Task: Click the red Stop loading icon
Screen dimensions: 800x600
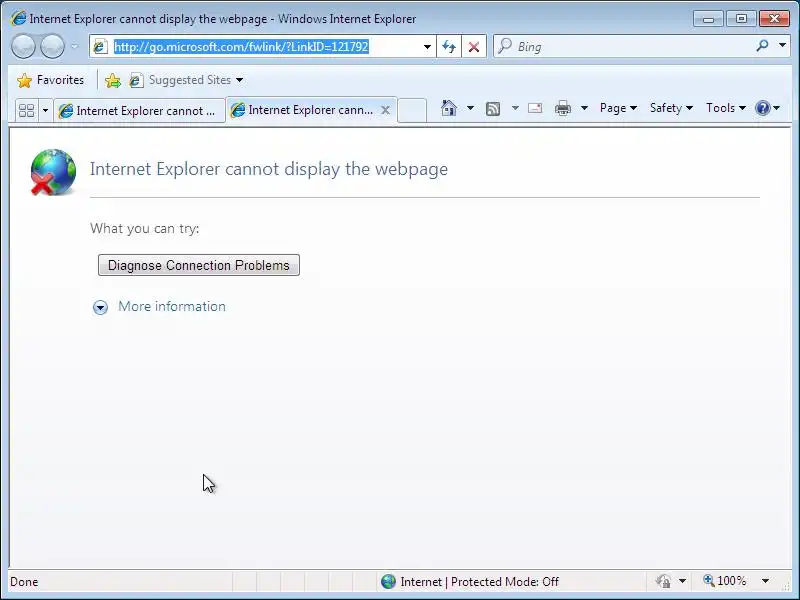Action: [473, 47]
